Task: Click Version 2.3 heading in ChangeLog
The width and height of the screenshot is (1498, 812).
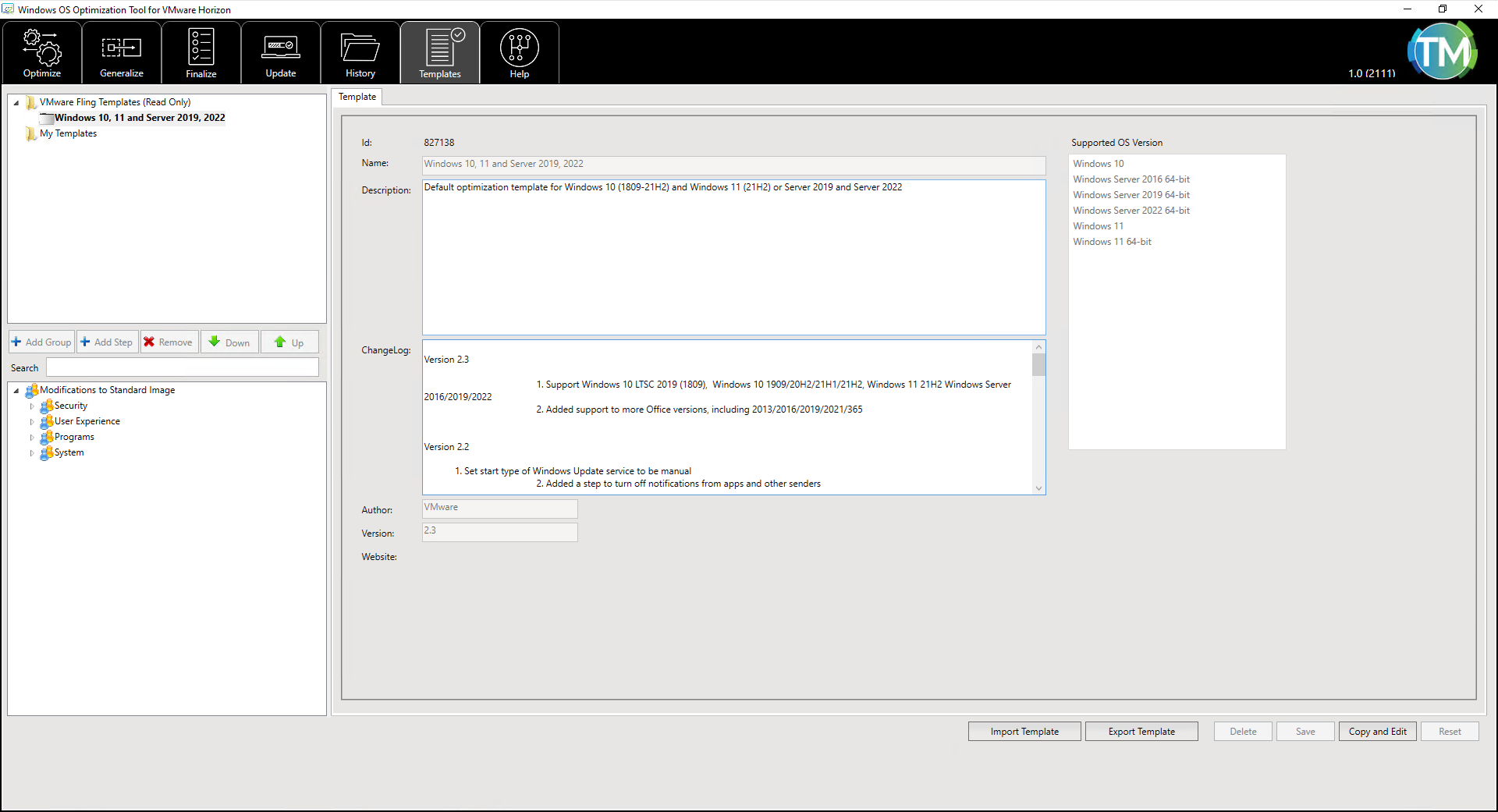Action: pyautogui.click(x=446, y=360)
